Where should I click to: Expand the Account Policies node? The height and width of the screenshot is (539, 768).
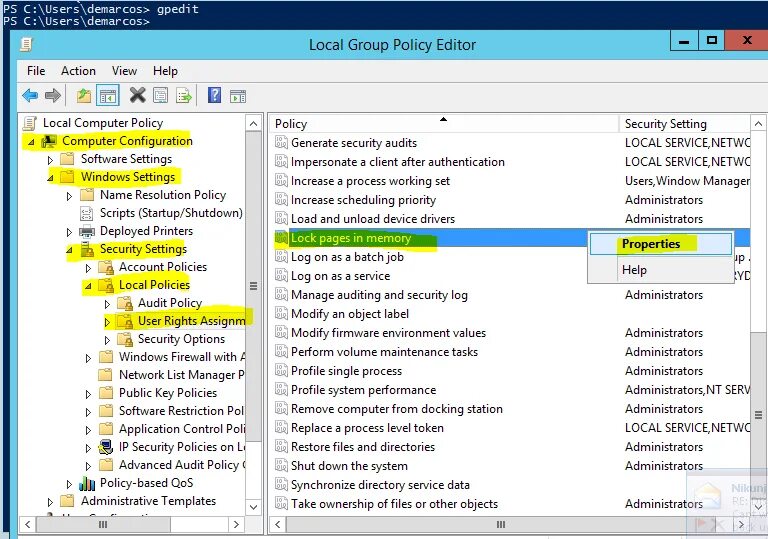pyautogui.click(x=88, y=268)
